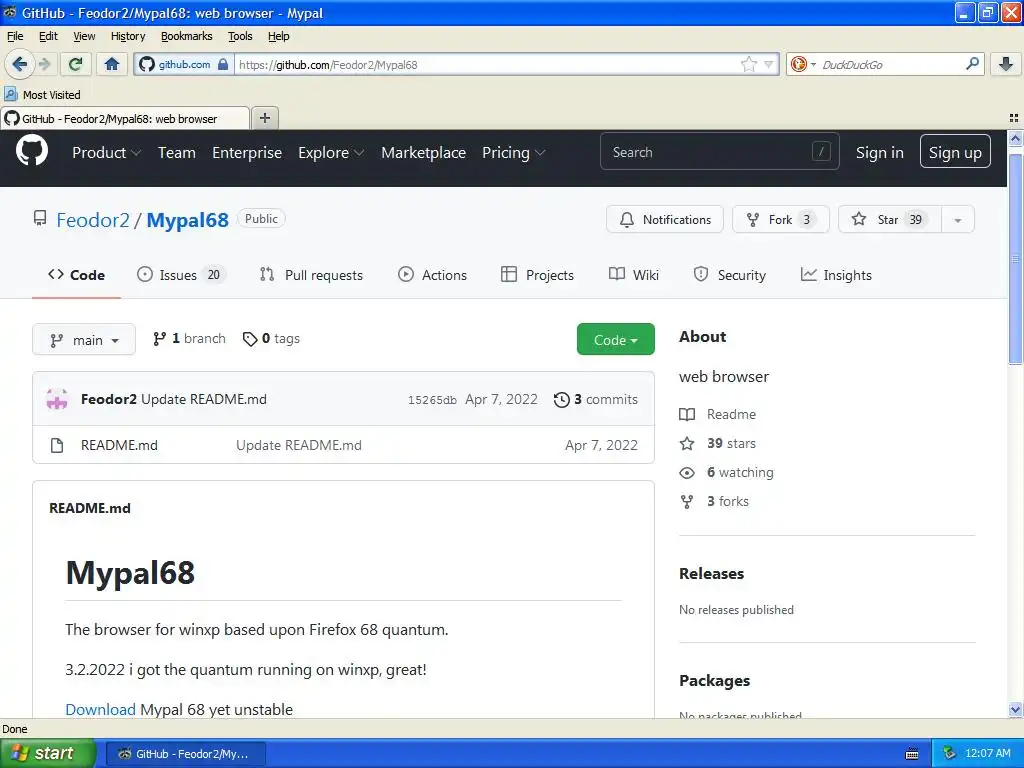Click the browser Forward arrow

pyautogui.click(x=45, y=64)
